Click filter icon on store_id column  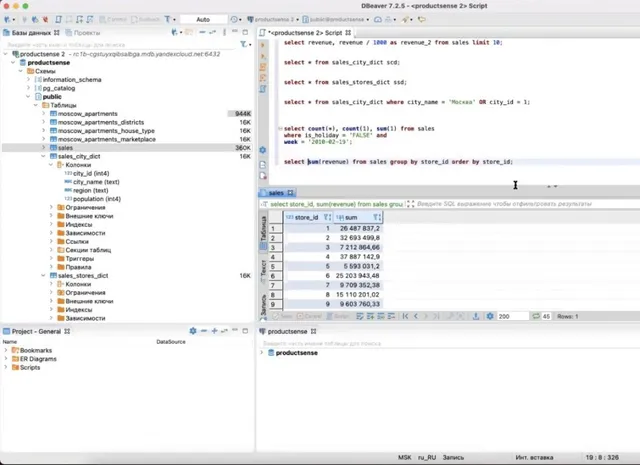[327, 218]
